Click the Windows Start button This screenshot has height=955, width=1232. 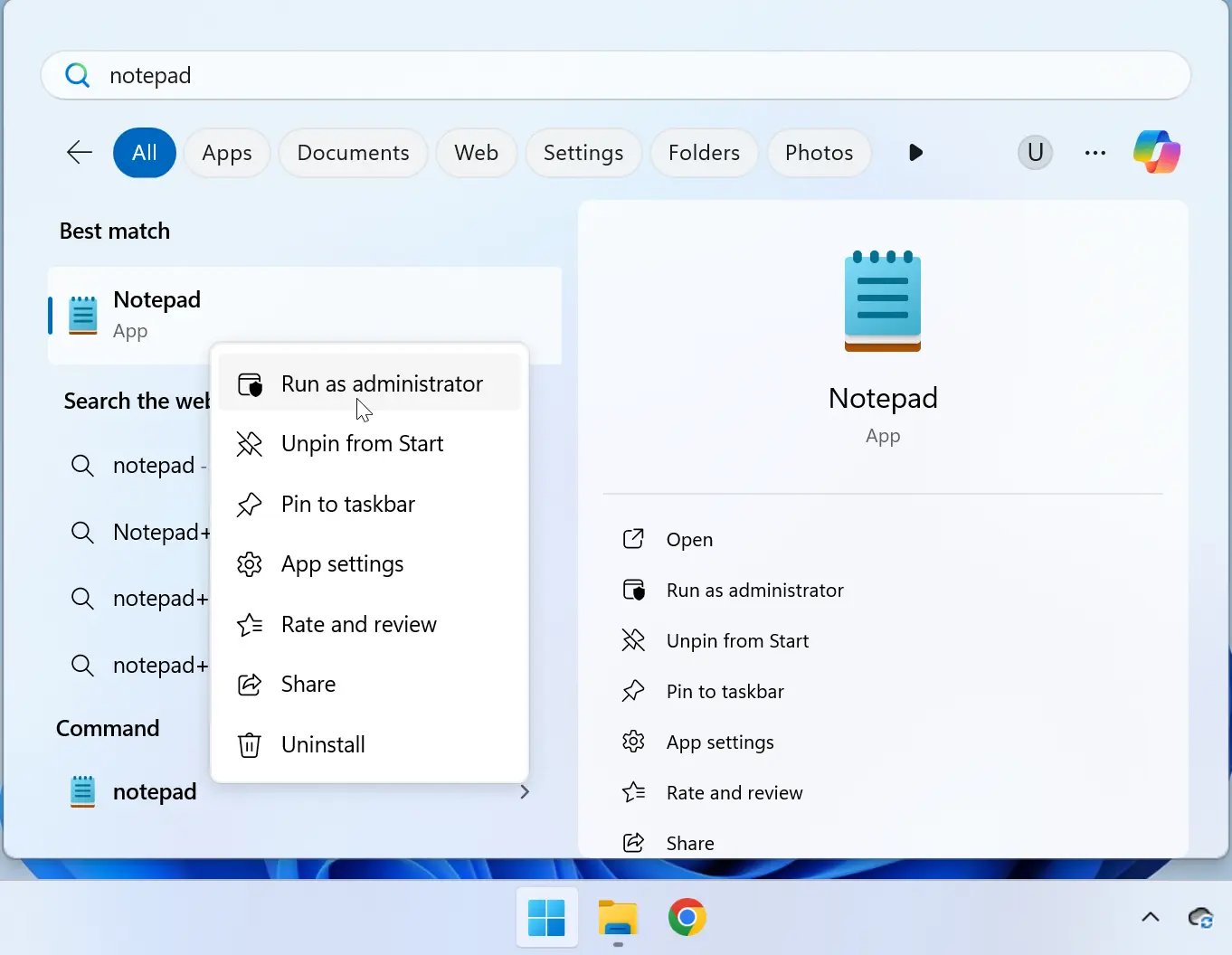point(547,918)
